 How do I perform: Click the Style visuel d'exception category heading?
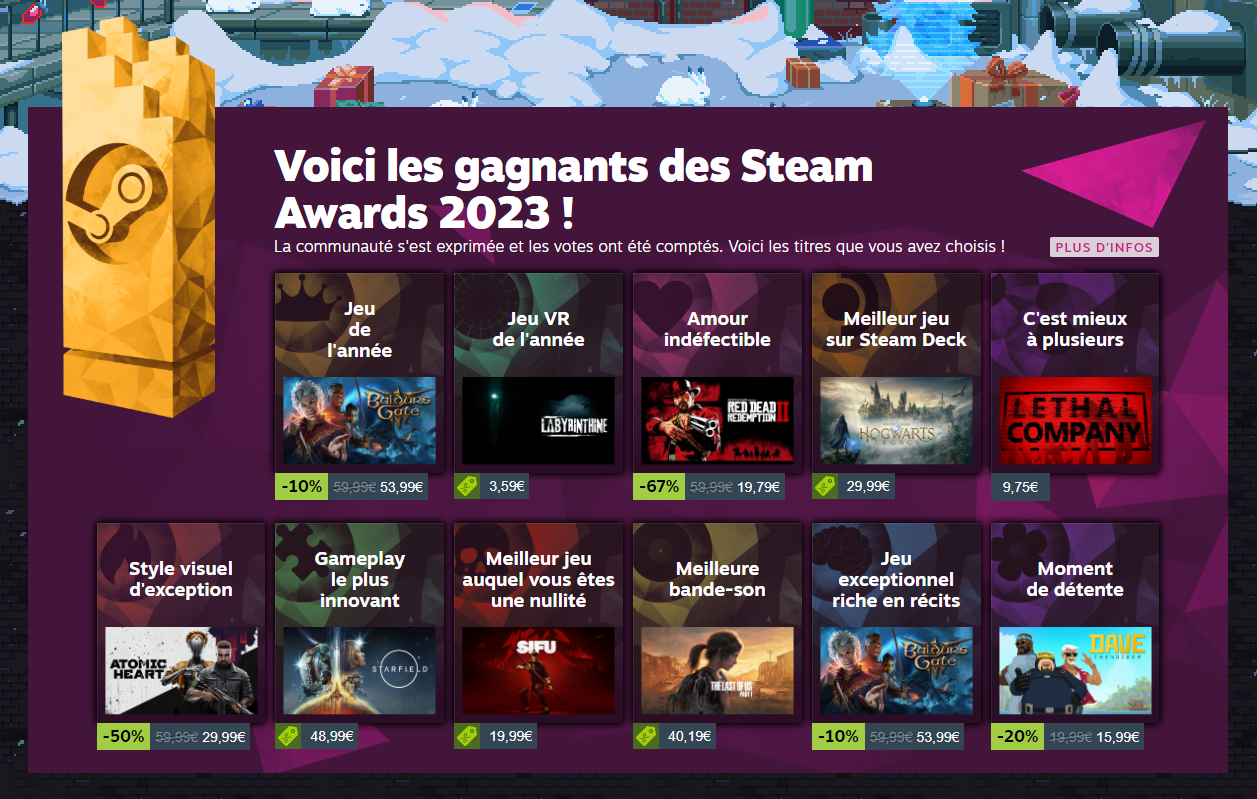pos(181,579)
